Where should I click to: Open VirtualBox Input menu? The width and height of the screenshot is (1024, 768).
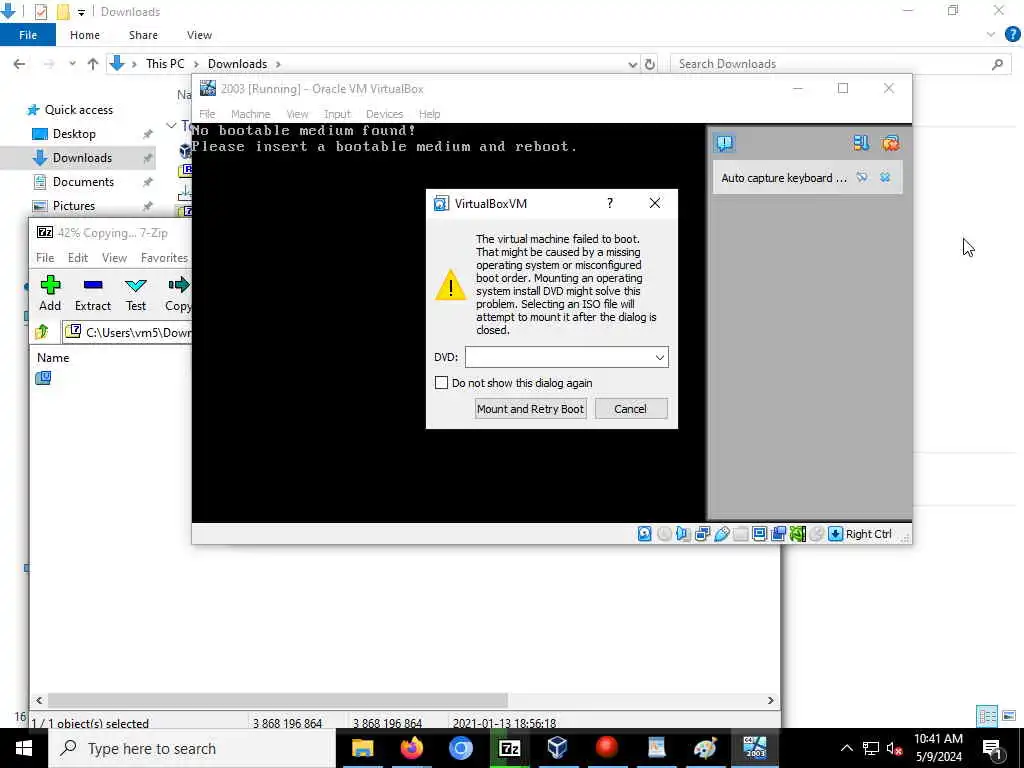(x=337, y=114)
